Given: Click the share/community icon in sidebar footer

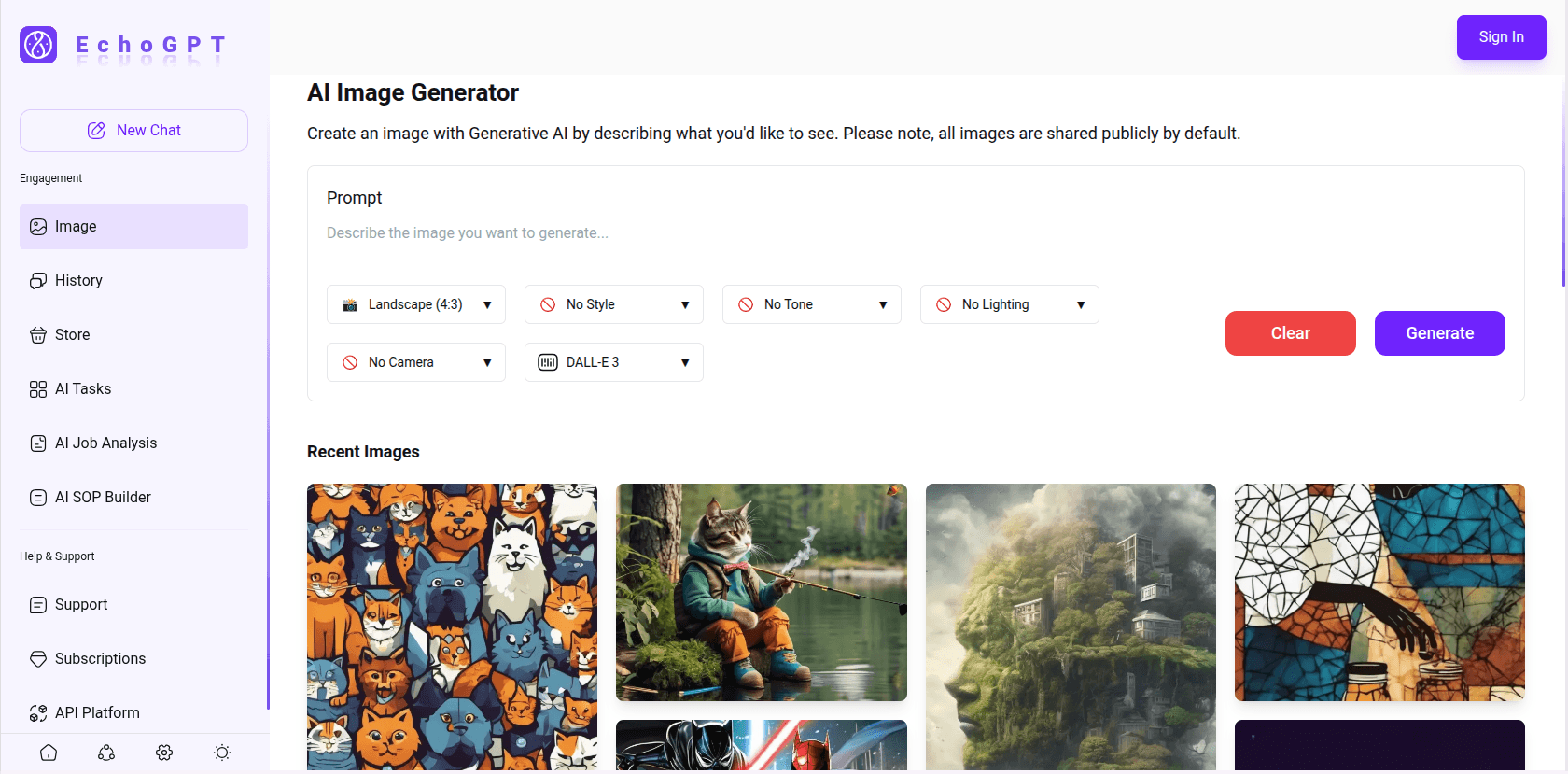Looking at the screenshot, I should [106, 753].
